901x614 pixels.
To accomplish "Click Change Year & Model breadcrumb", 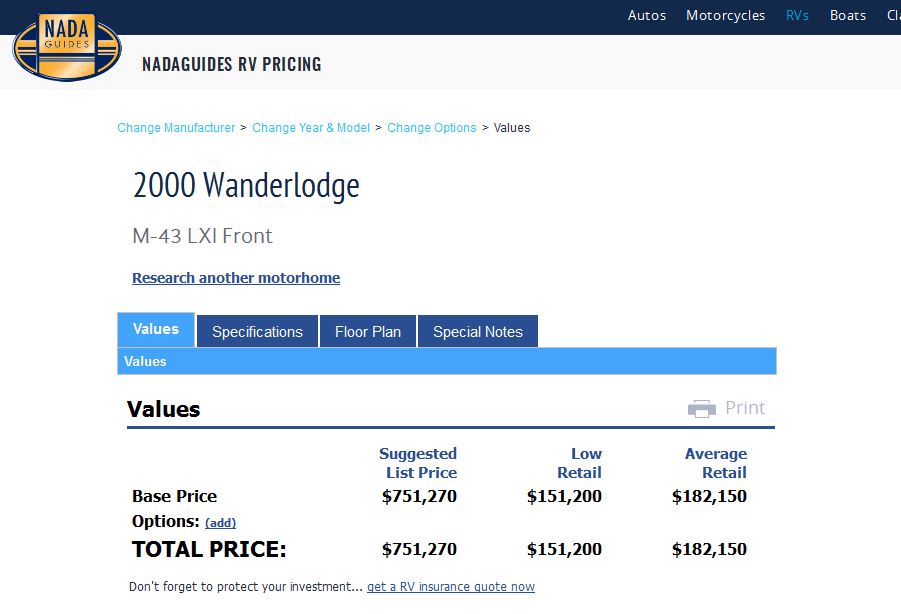I will pyautogui.click(x=311, y=128).
